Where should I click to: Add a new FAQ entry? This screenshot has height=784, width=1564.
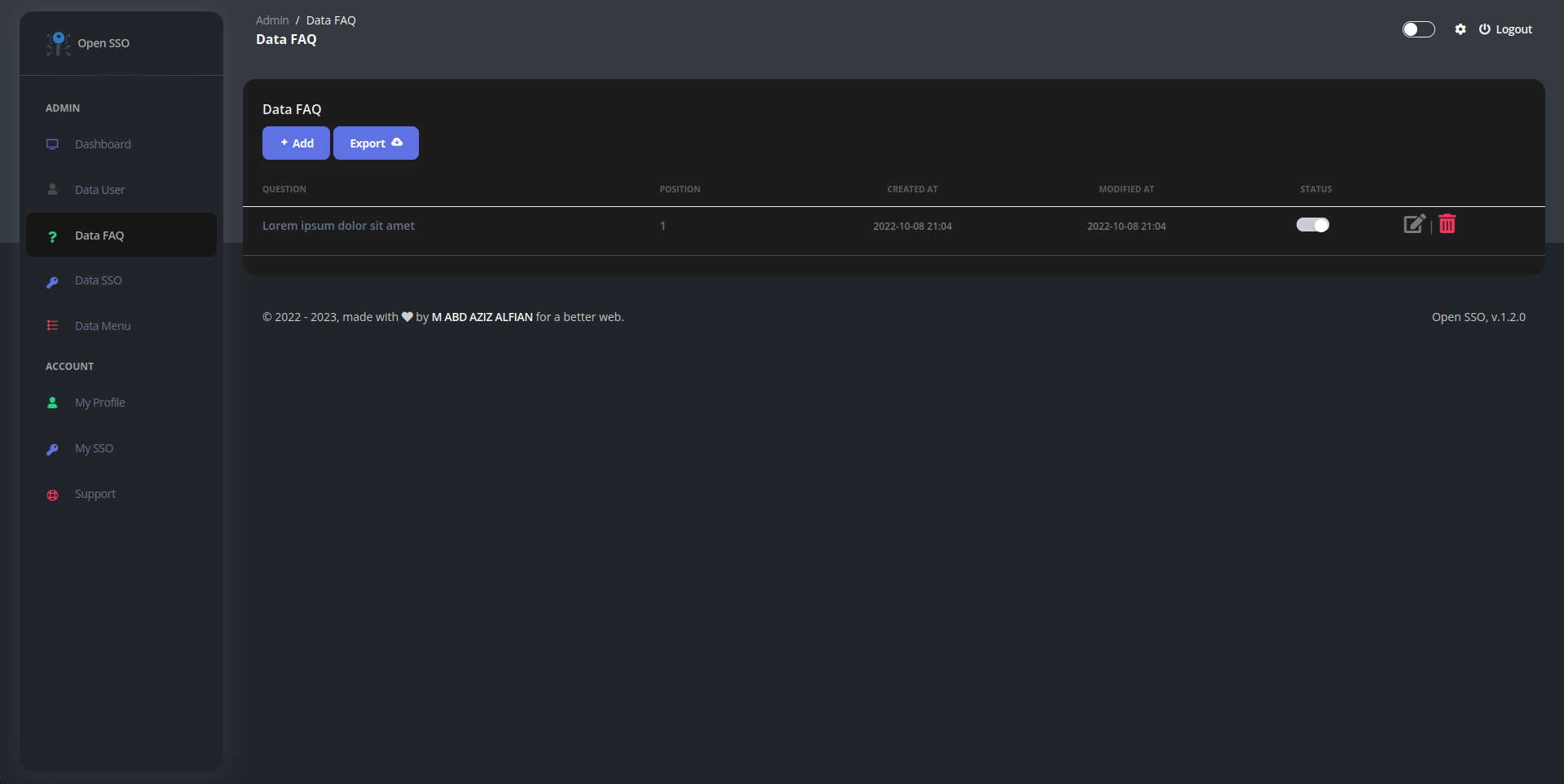296,143
